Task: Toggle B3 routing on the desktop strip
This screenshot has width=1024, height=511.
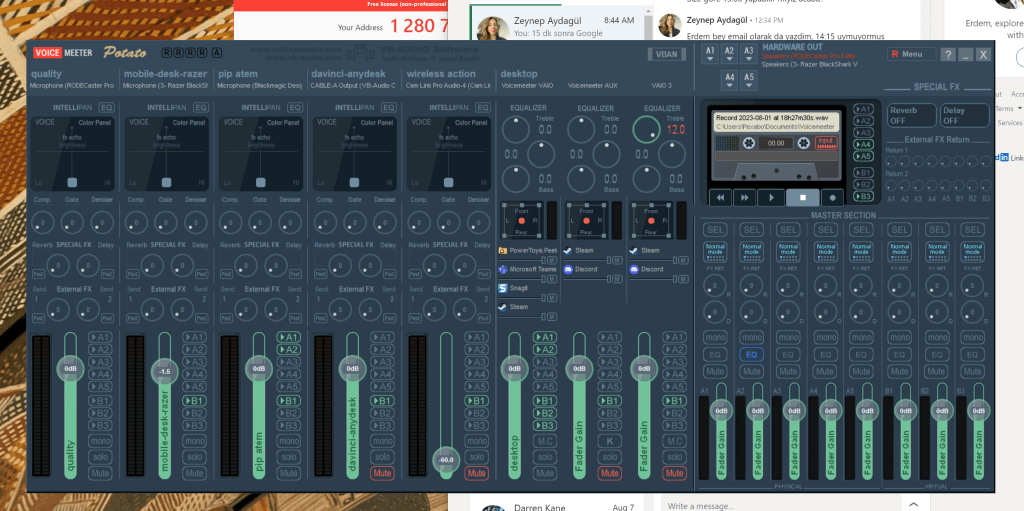Action: point(545,425)
